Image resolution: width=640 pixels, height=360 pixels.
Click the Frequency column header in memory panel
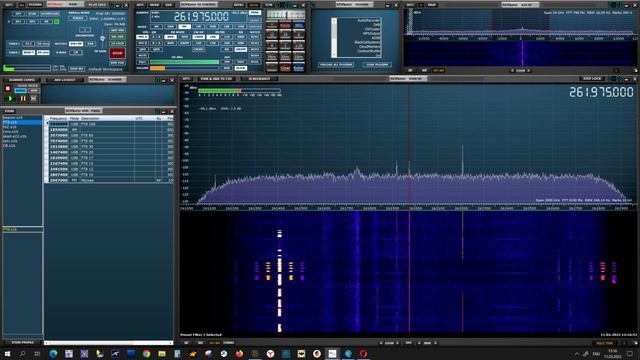coord(58,118)
